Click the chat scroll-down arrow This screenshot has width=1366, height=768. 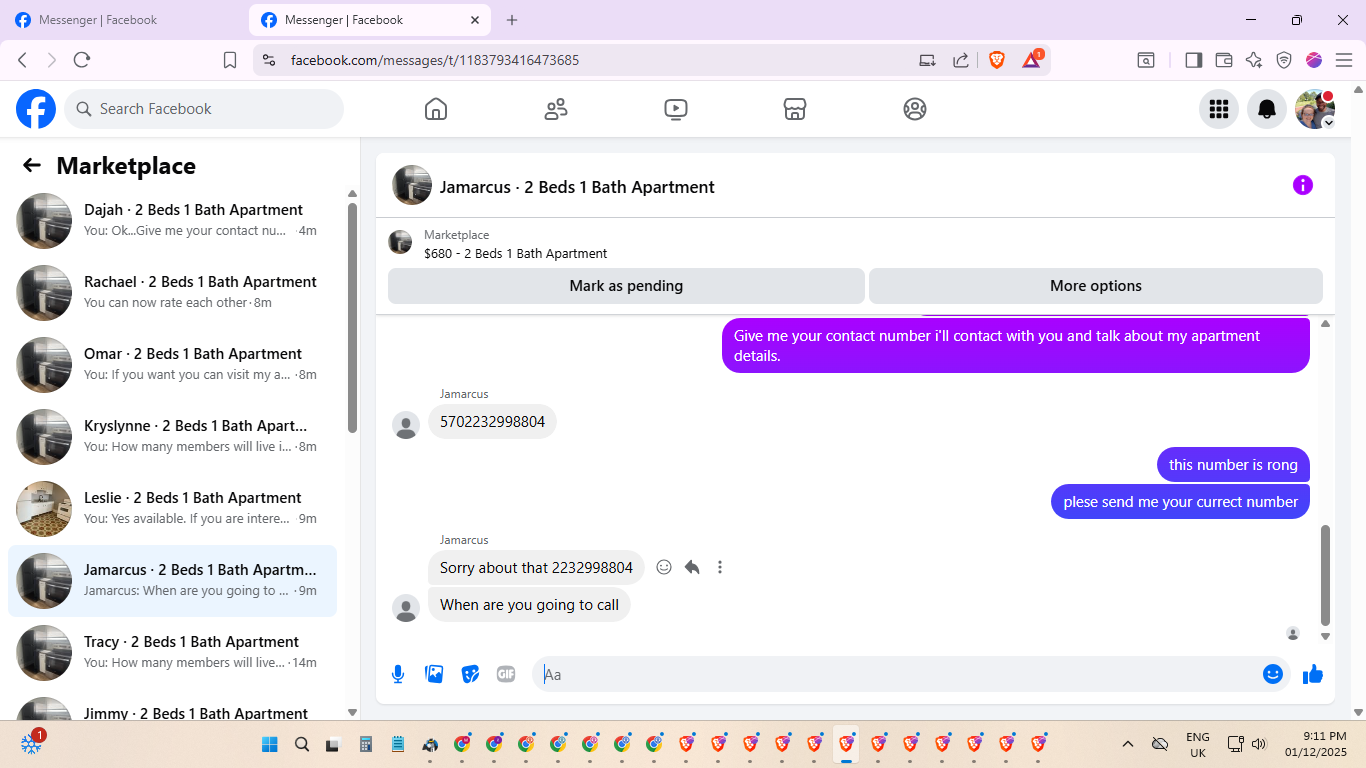1326,636
